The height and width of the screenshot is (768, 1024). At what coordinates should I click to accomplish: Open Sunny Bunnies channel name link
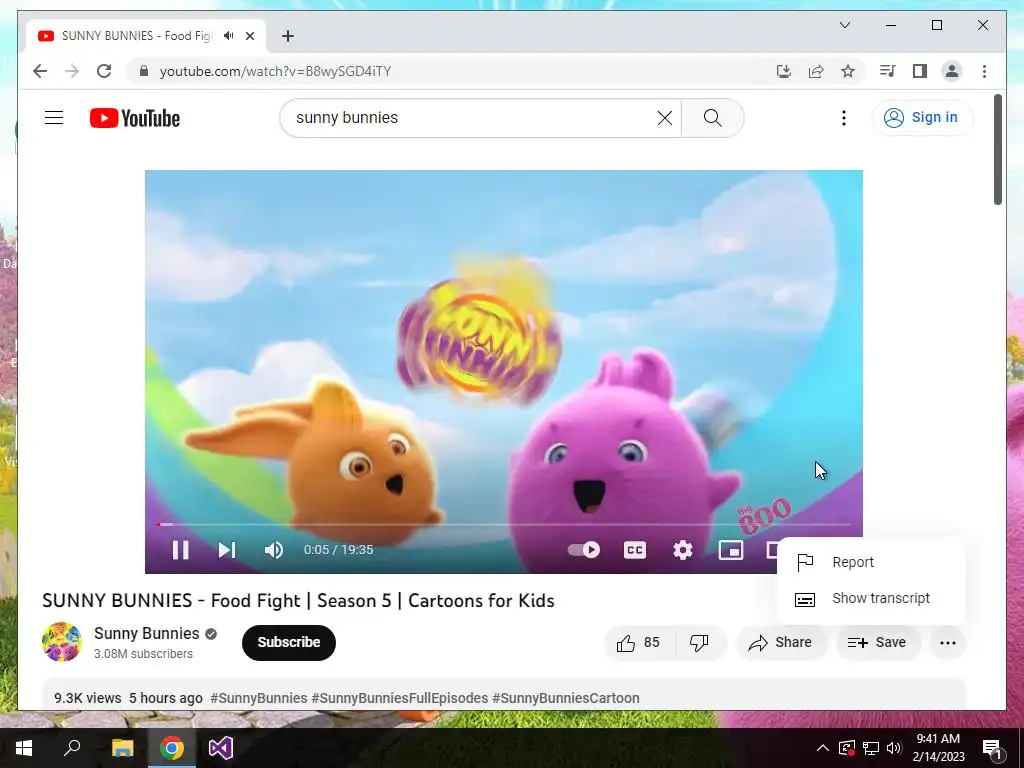point(146,633)
